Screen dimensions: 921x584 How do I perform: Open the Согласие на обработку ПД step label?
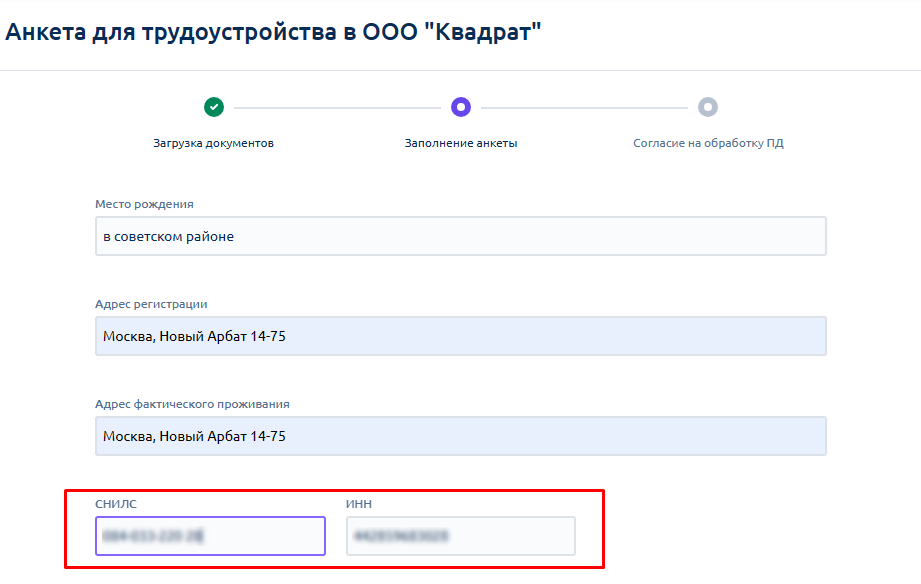tap(708, 143)
